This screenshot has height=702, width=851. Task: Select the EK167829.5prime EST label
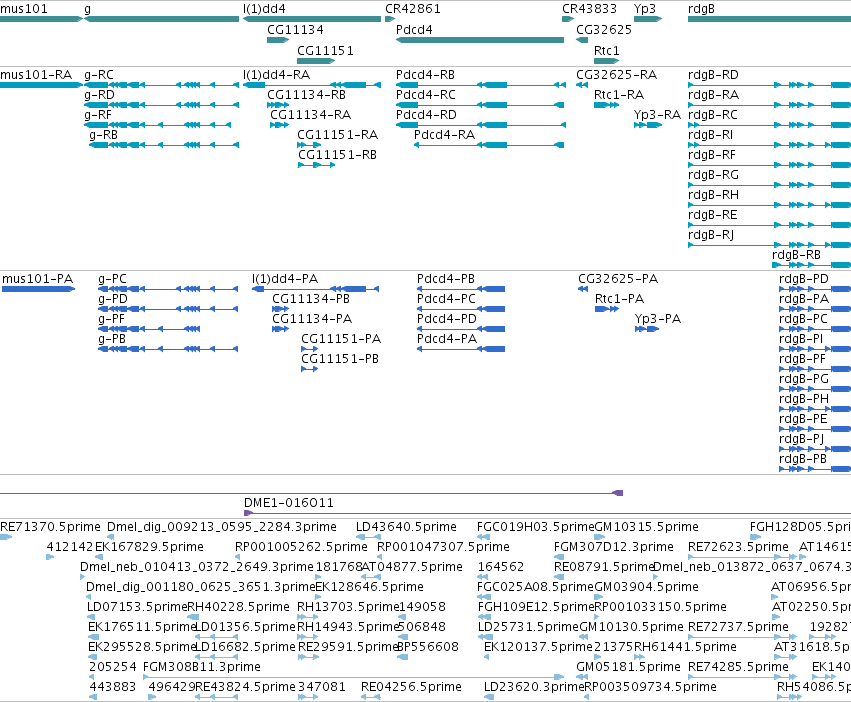[149, 547]
